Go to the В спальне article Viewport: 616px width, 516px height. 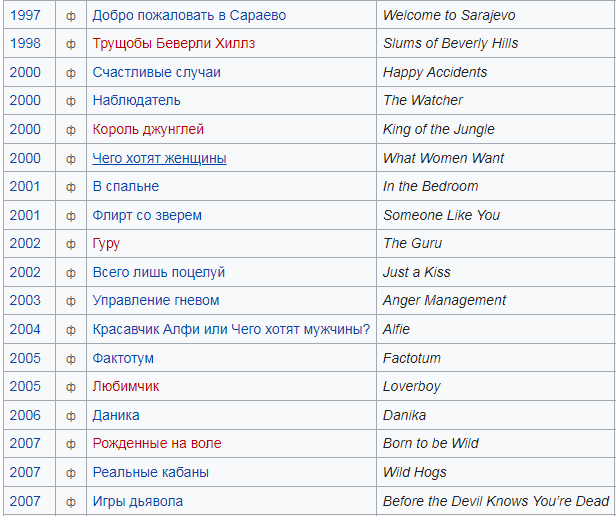(126, 186)
